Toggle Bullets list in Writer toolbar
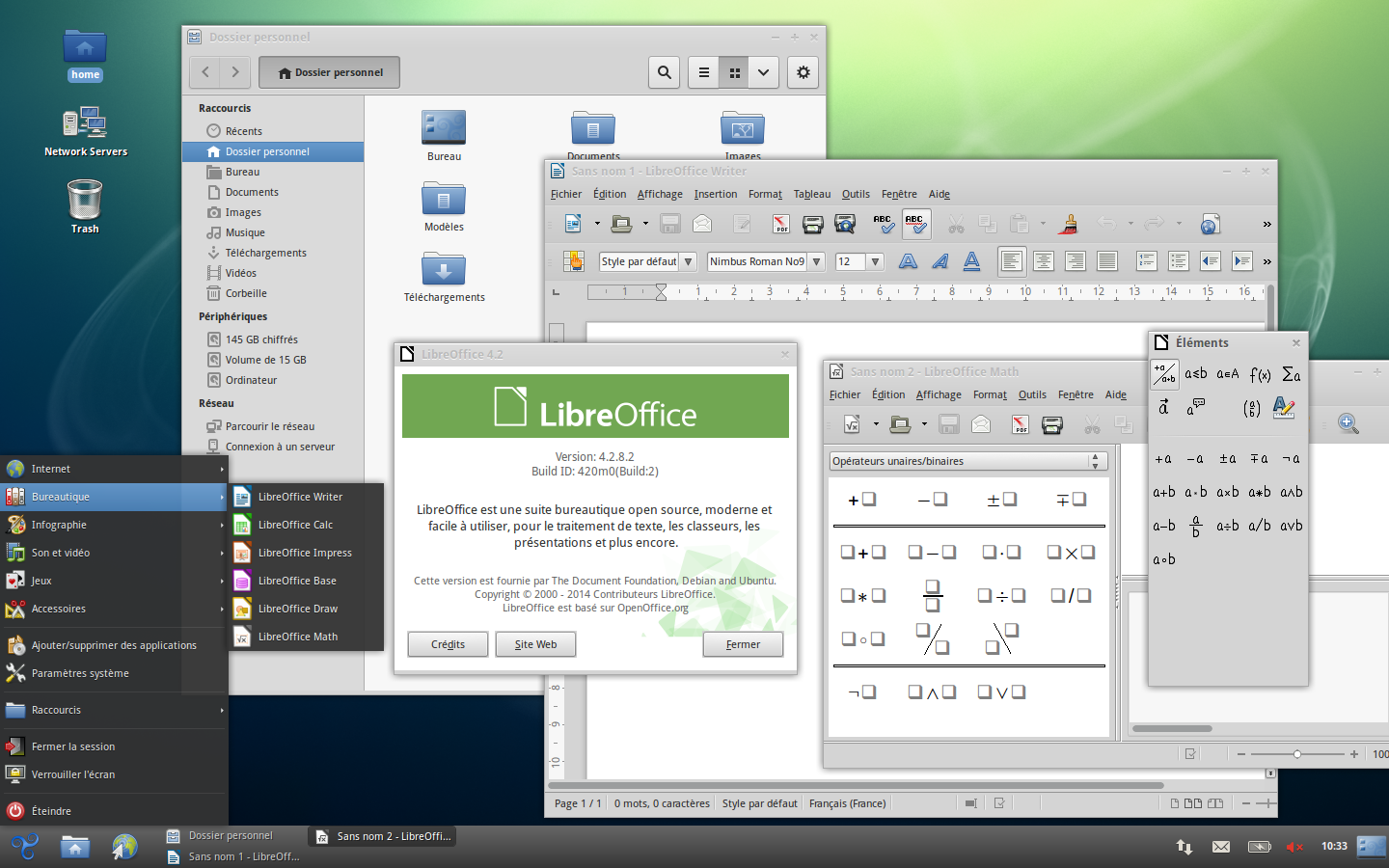The height and width of the screenshot is (868, 1389). coord(1178,261)
